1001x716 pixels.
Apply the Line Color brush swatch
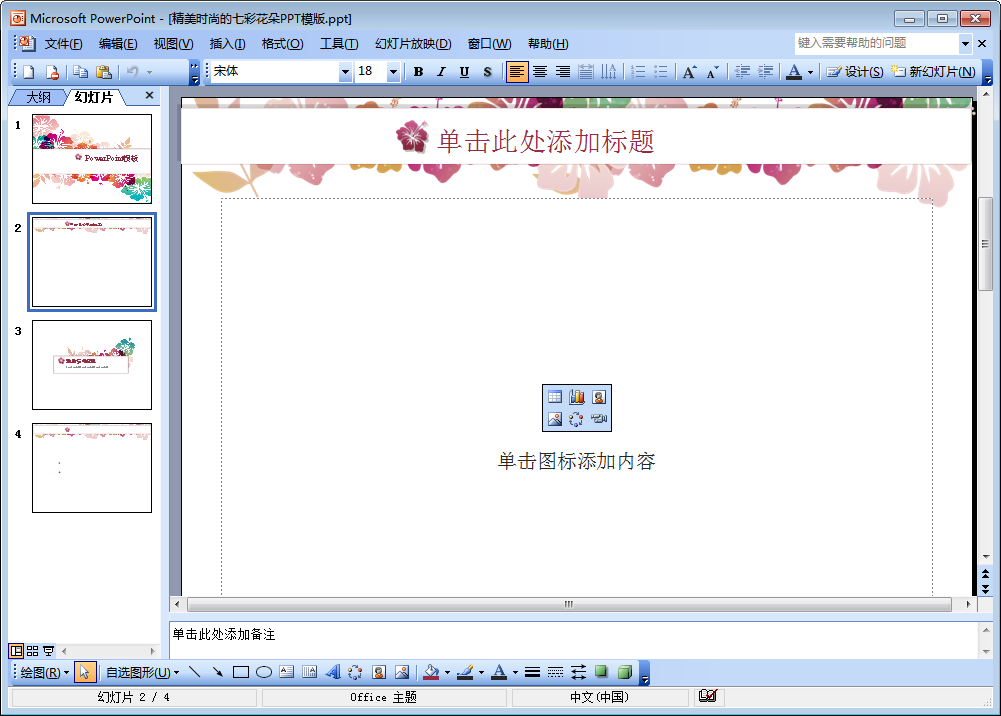pos(465,672)
